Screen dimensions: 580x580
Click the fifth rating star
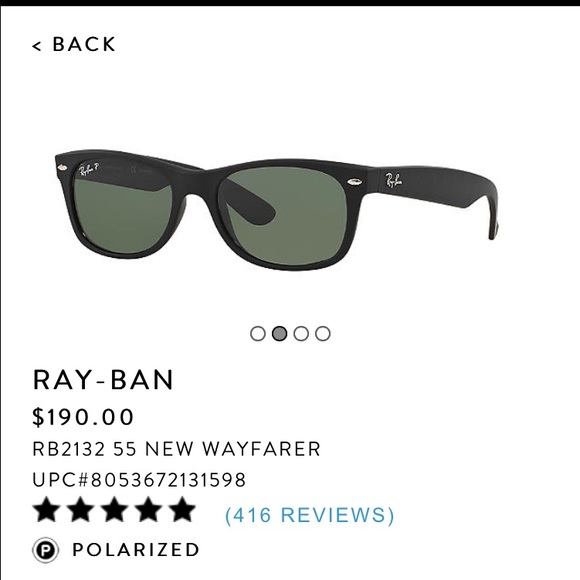coord(182,509)
